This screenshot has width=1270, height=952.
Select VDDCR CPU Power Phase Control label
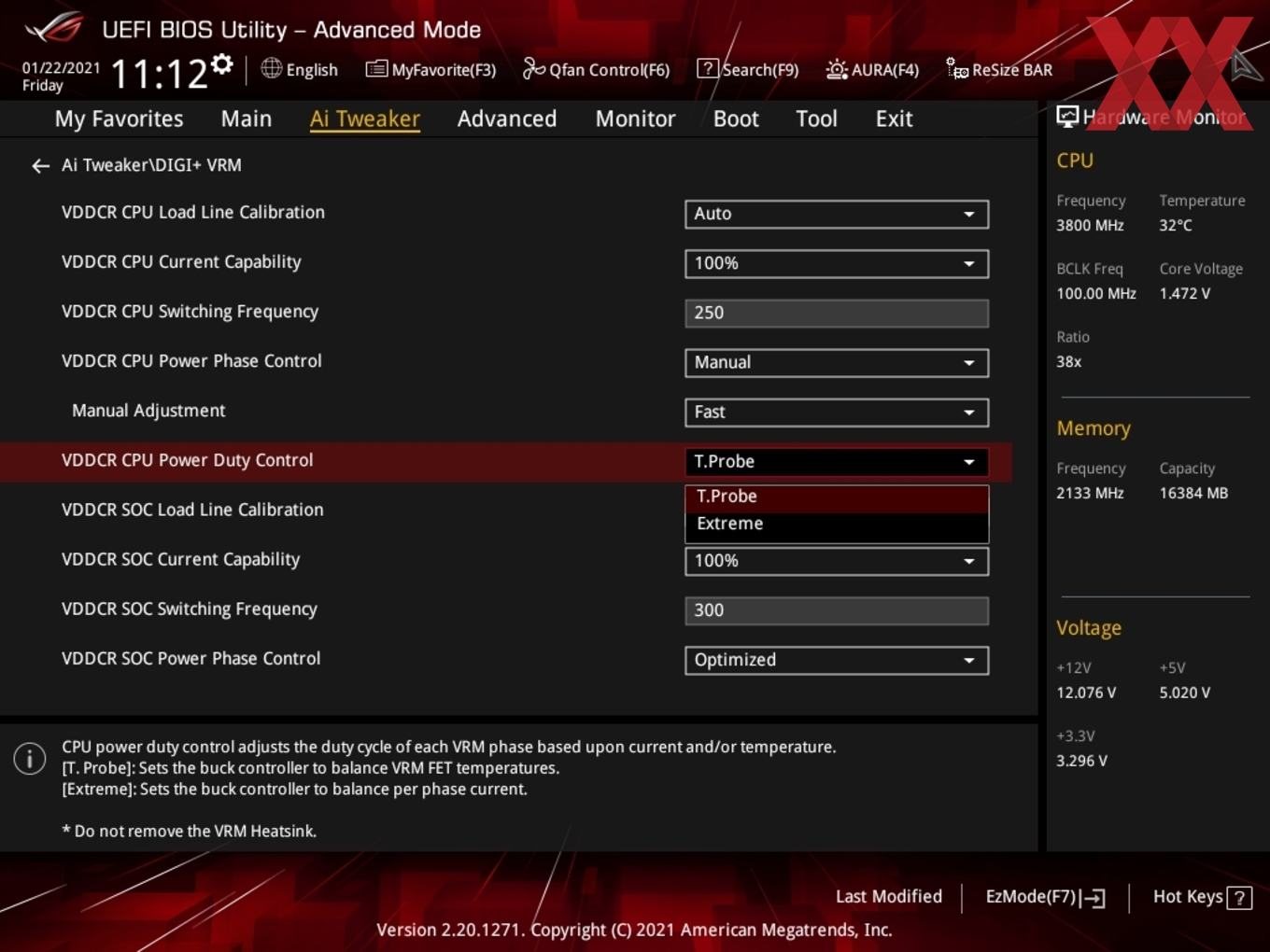(191, 361)
